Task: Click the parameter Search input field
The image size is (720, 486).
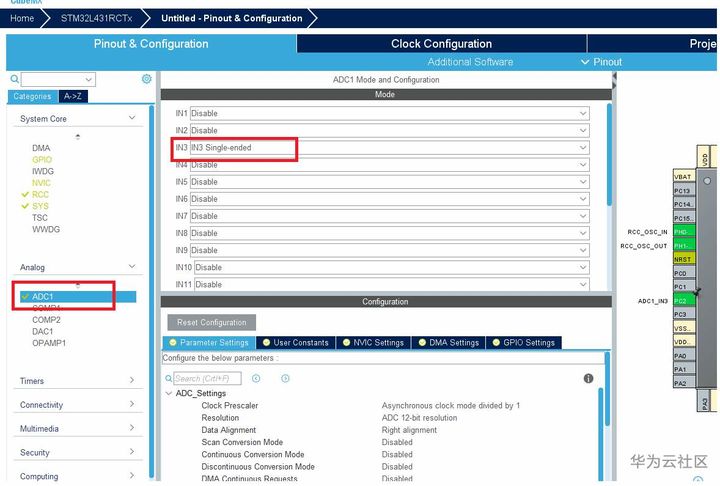Action: [x=207, y=379]
